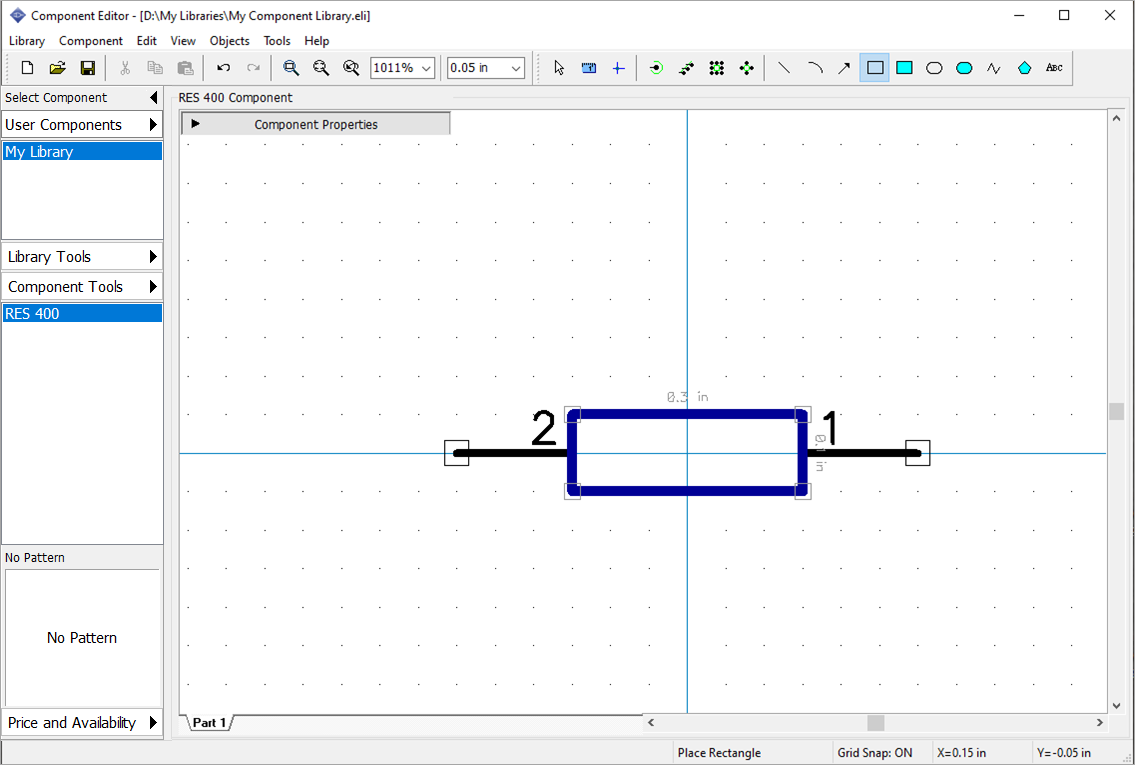Open the Edit menu
Viewport: 1135px width, 765px height.
pos(147,41)
